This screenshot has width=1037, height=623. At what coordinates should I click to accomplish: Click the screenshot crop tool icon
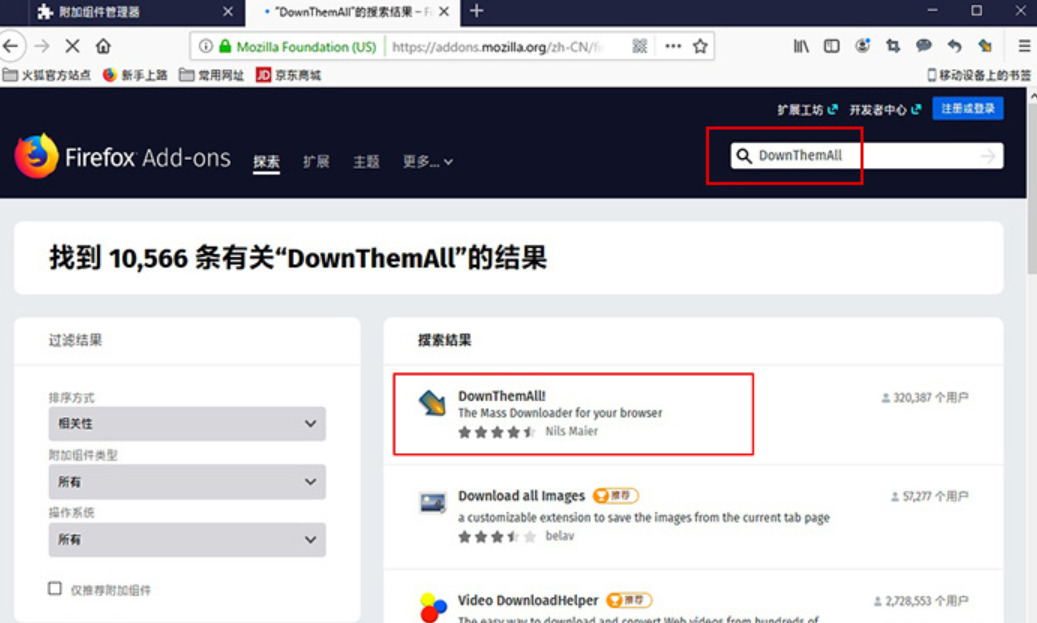click(x=893, y=46)
